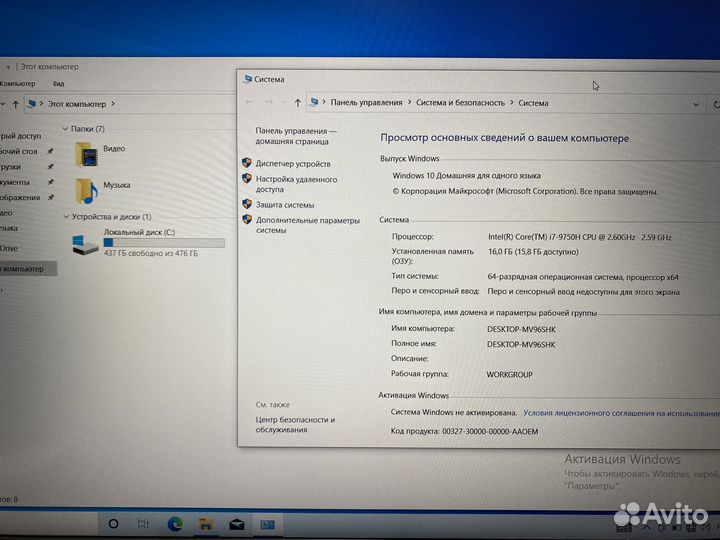This screenshot has height=540, width=720.
Task: Open address bar history dropdown in System window
Action: pos(696,105)
